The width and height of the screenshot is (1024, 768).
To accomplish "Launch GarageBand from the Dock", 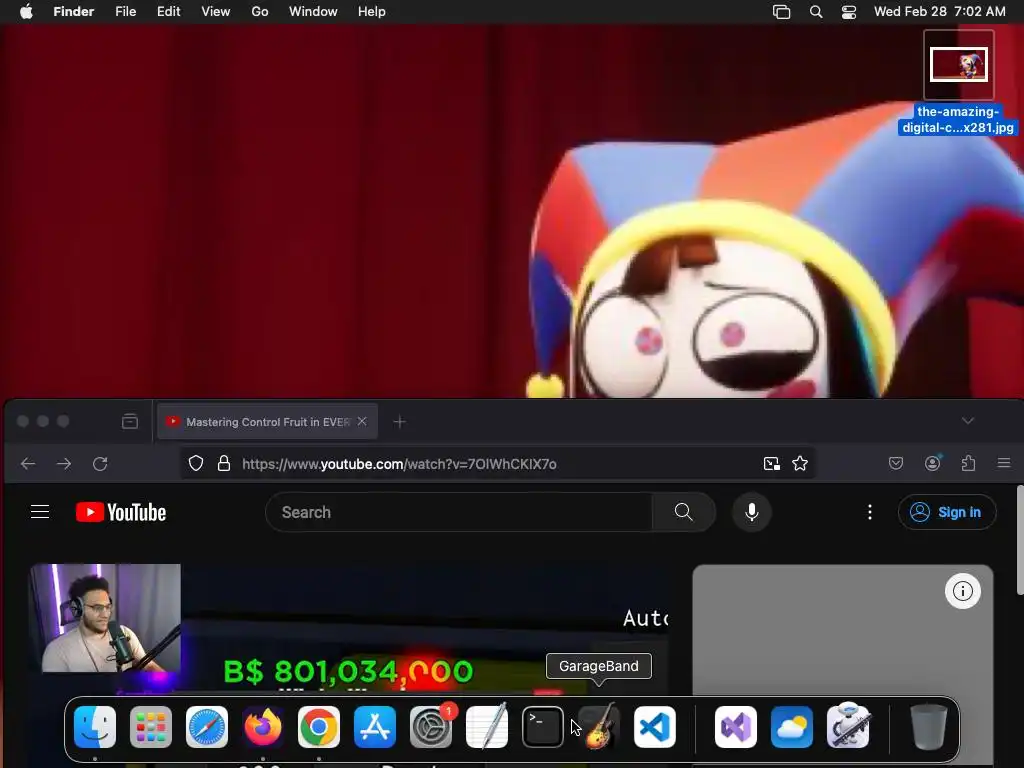I will tap(599, 727).
